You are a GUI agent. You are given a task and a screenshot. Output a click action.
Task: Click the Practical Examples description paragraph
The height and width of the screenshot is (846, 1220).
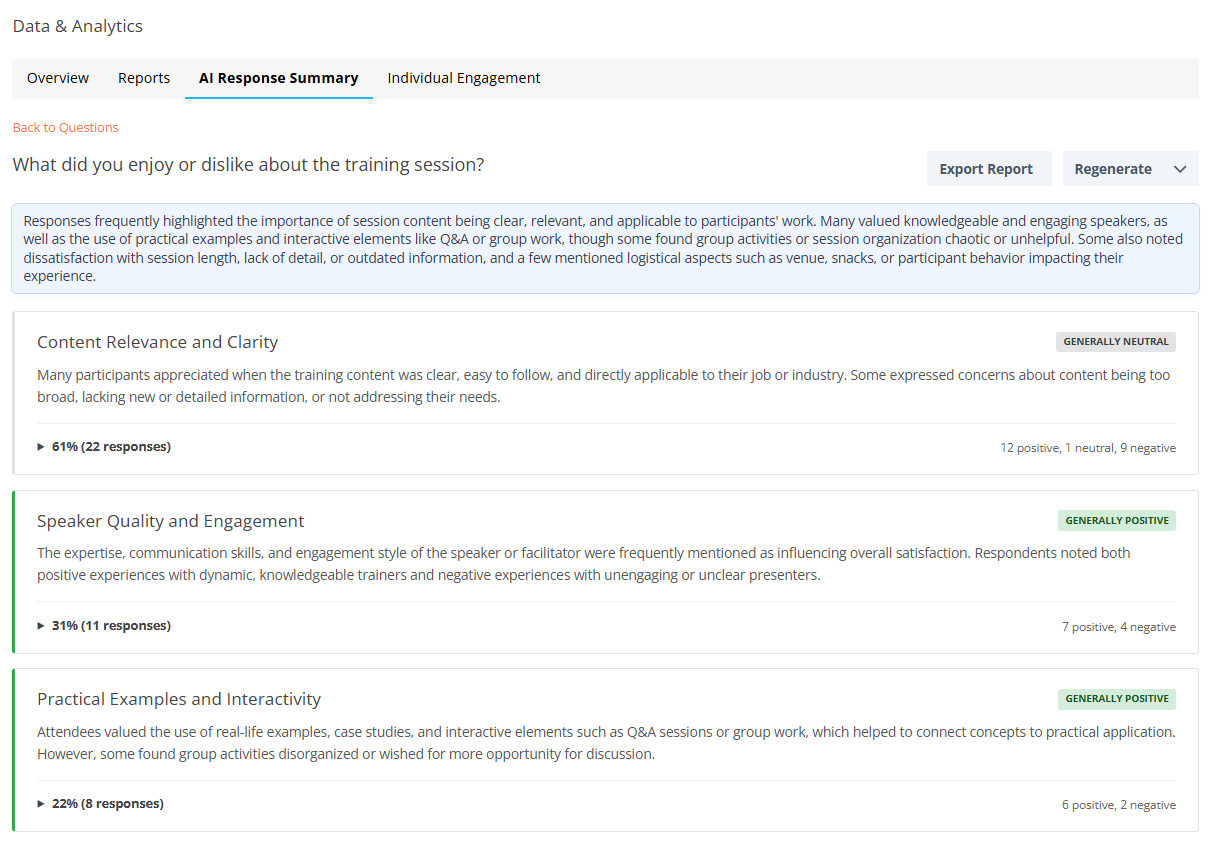(x=606, y=743)
